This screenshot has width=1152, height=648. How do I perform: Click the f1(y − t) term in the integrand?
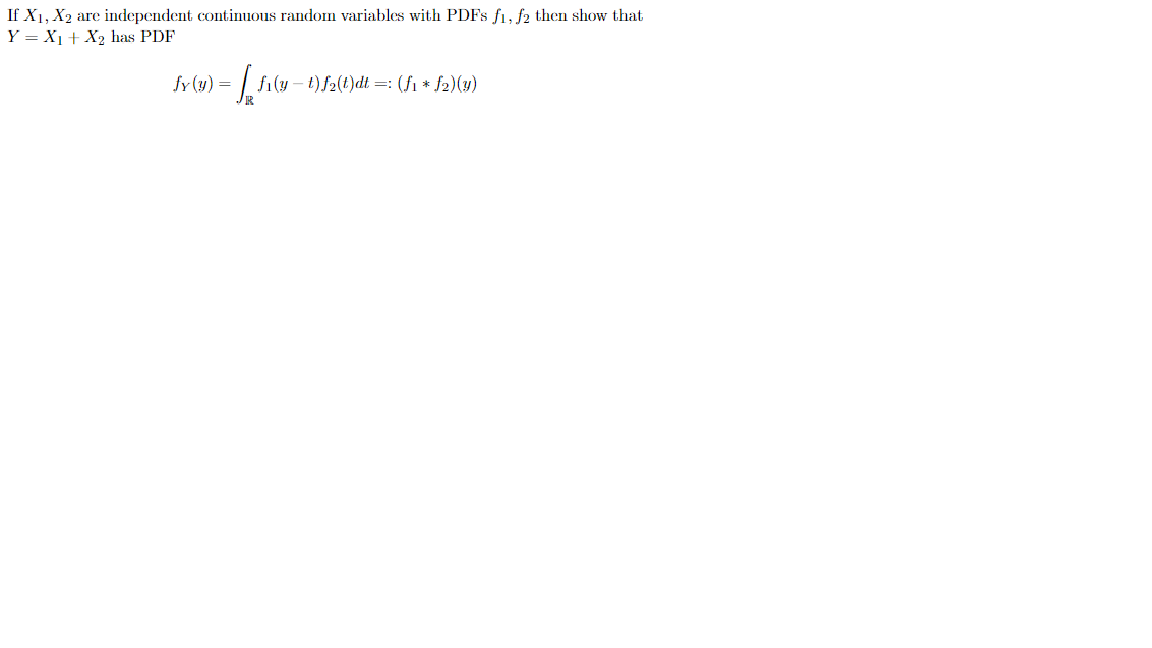(x=289, y=84)
